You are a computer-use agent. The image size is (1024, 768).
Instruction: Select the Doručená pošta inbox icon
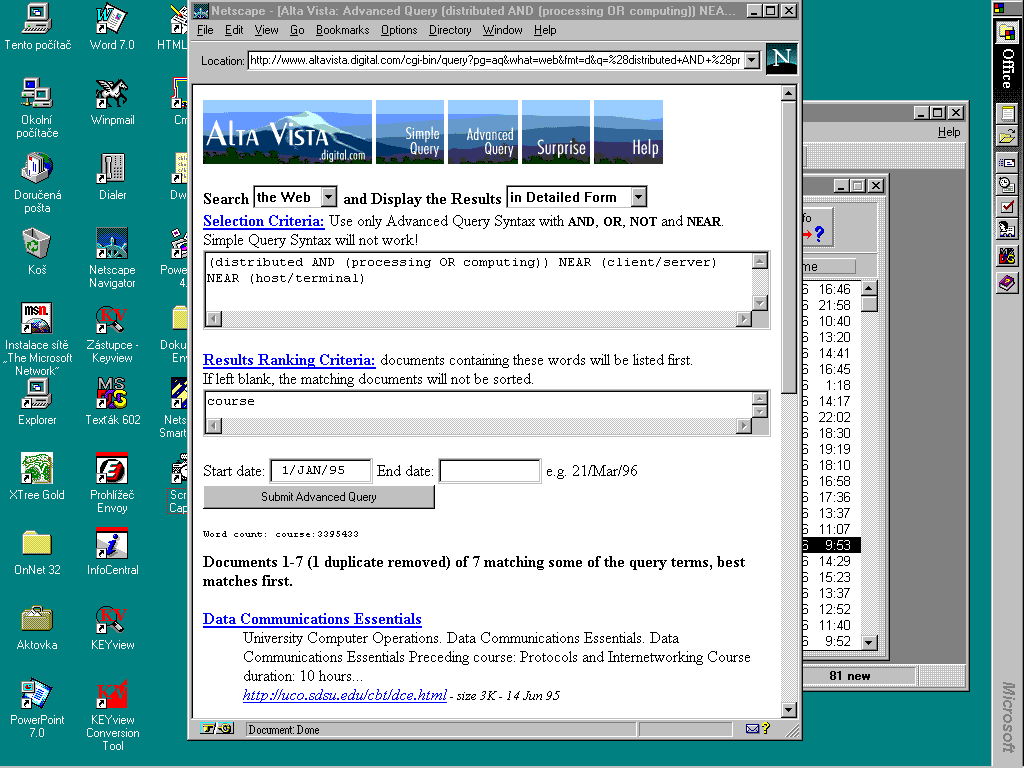(x=37, y=183)
